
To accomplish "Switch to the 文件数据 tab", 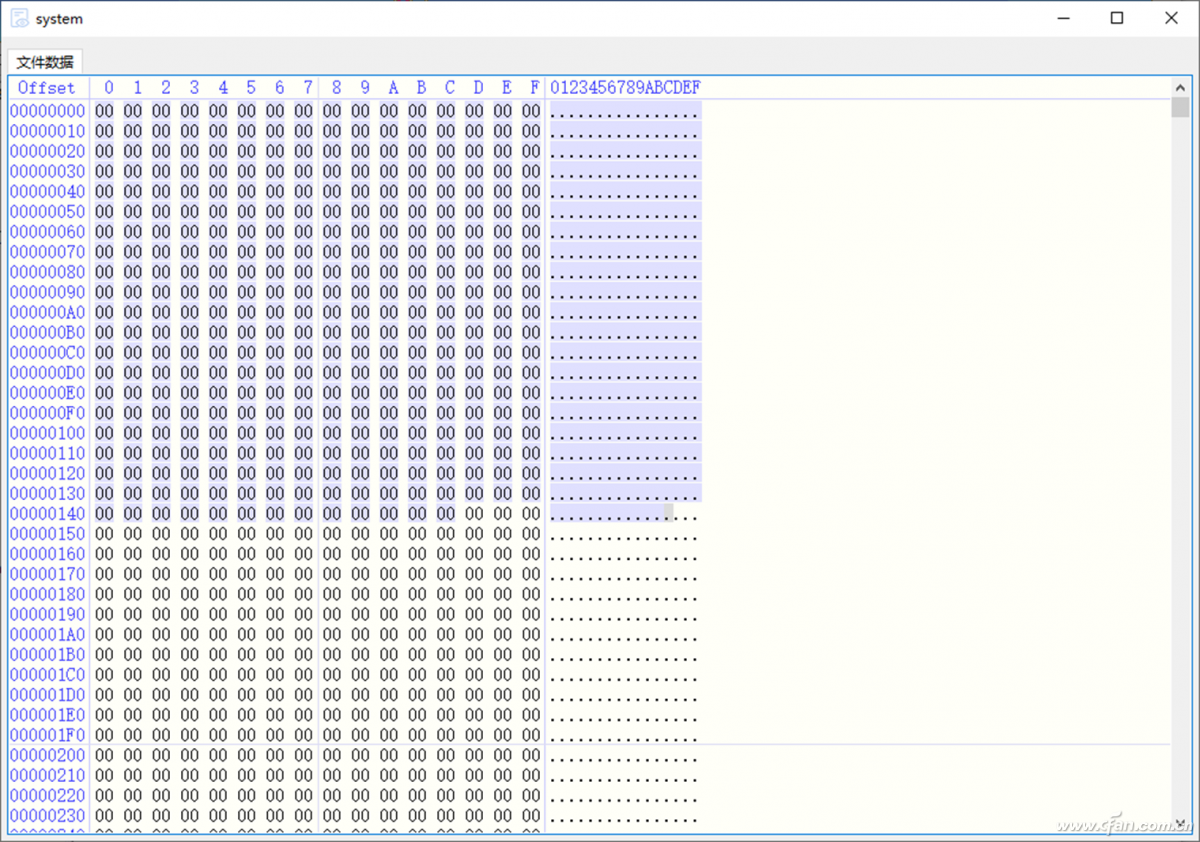I will point(44,62).
